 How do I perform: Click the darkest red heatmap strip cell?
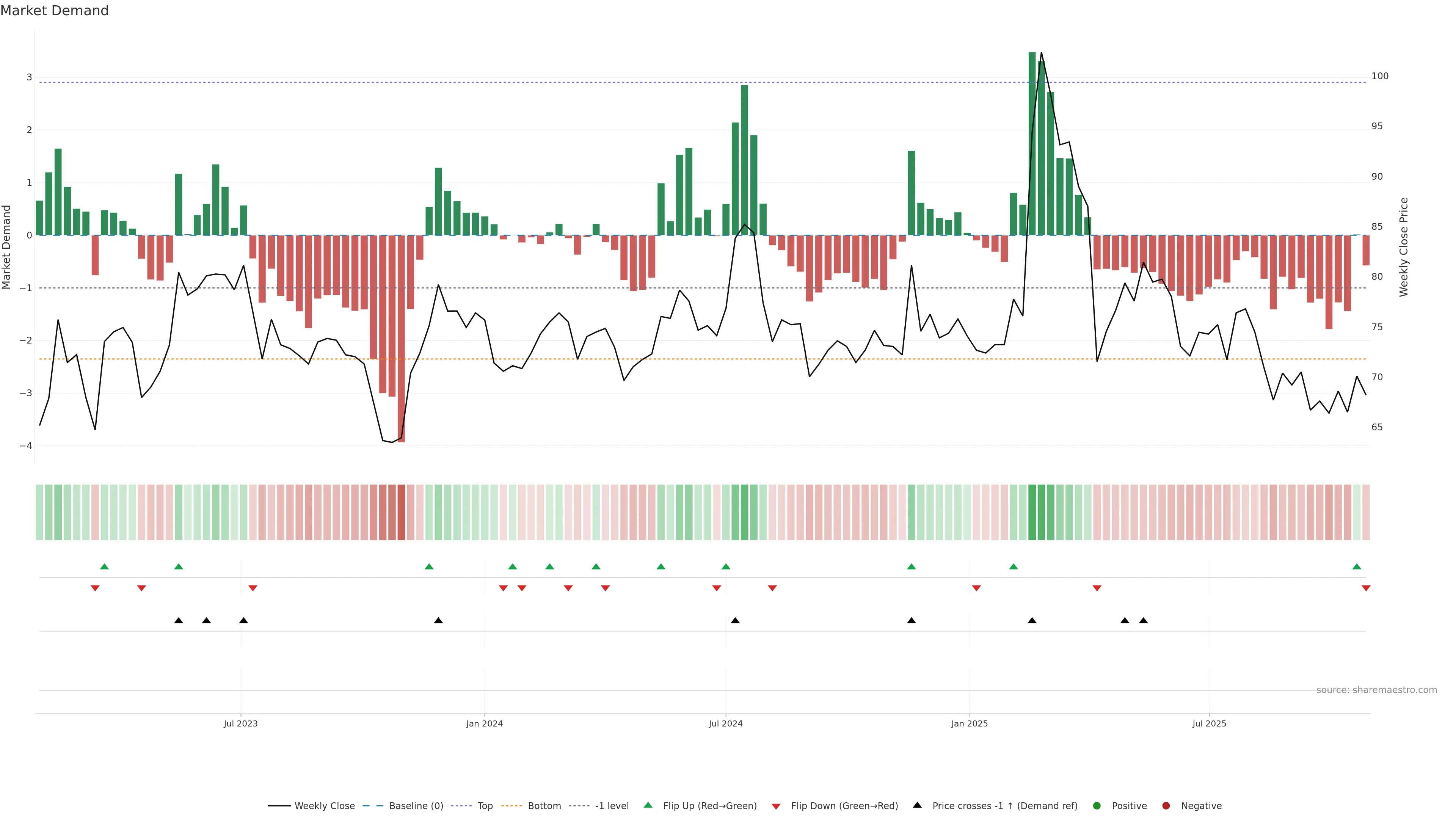(x=401, y=512)
